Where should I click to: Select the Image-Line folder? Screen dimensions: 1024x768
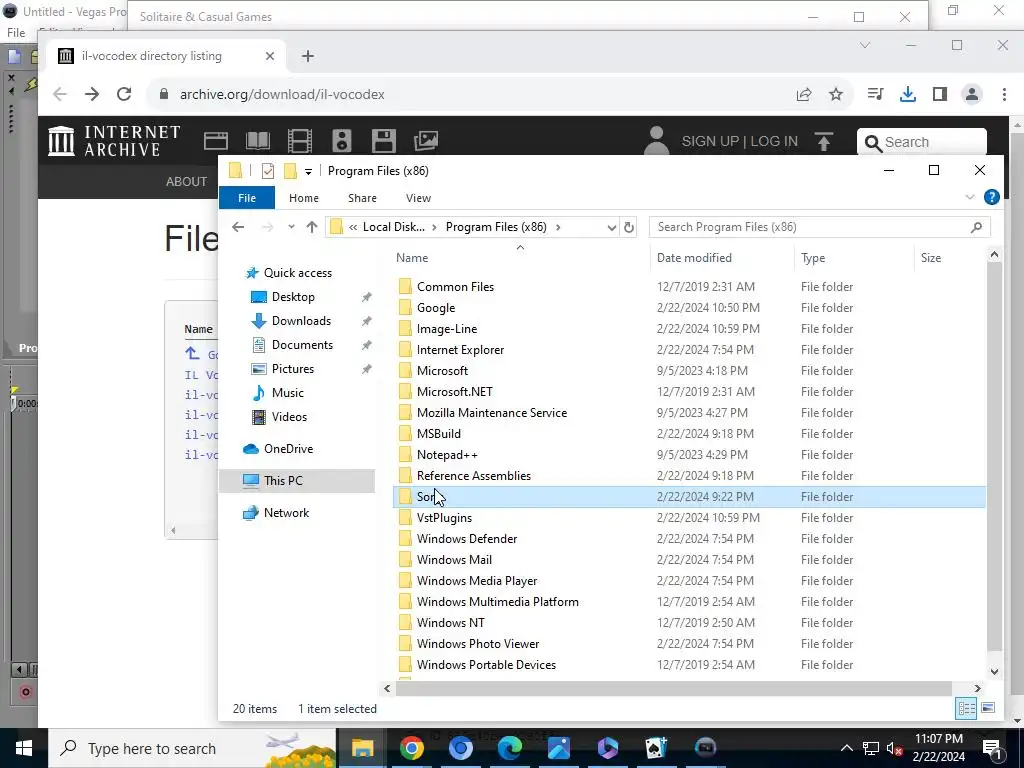[x=447, y=328]
